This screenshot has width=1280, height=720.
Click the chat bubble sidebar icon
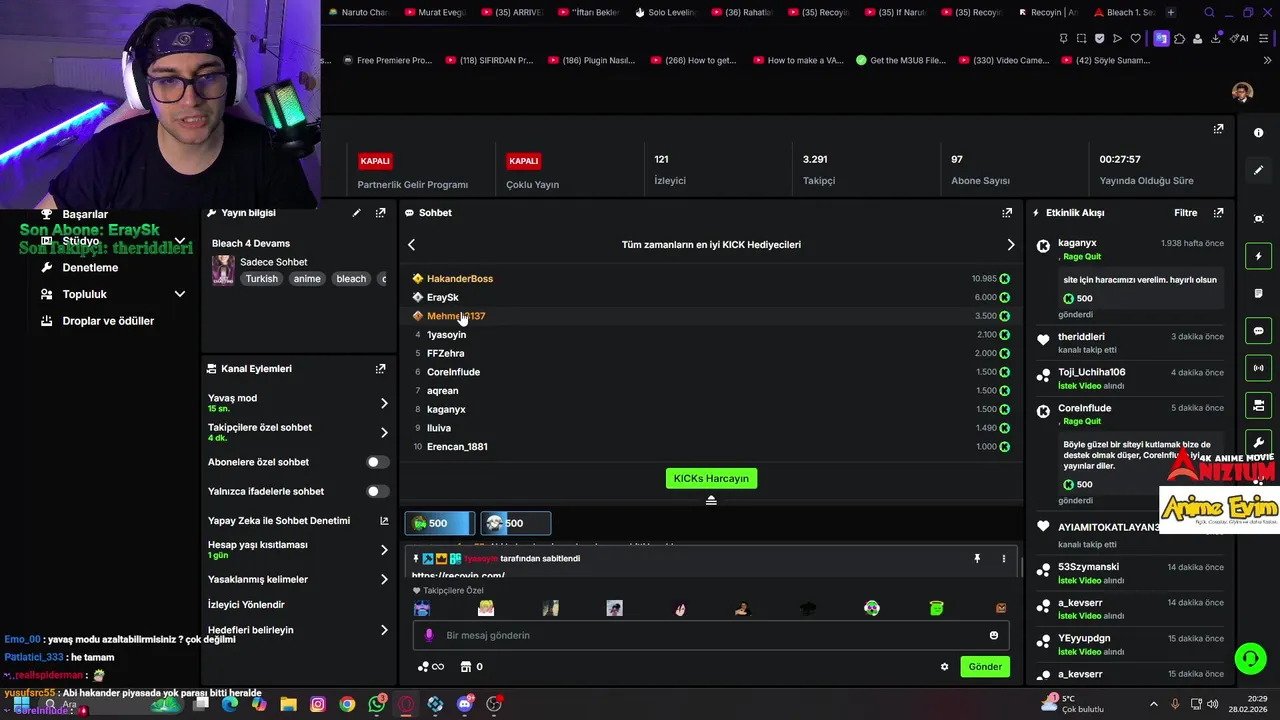(x=1258, y=331)
